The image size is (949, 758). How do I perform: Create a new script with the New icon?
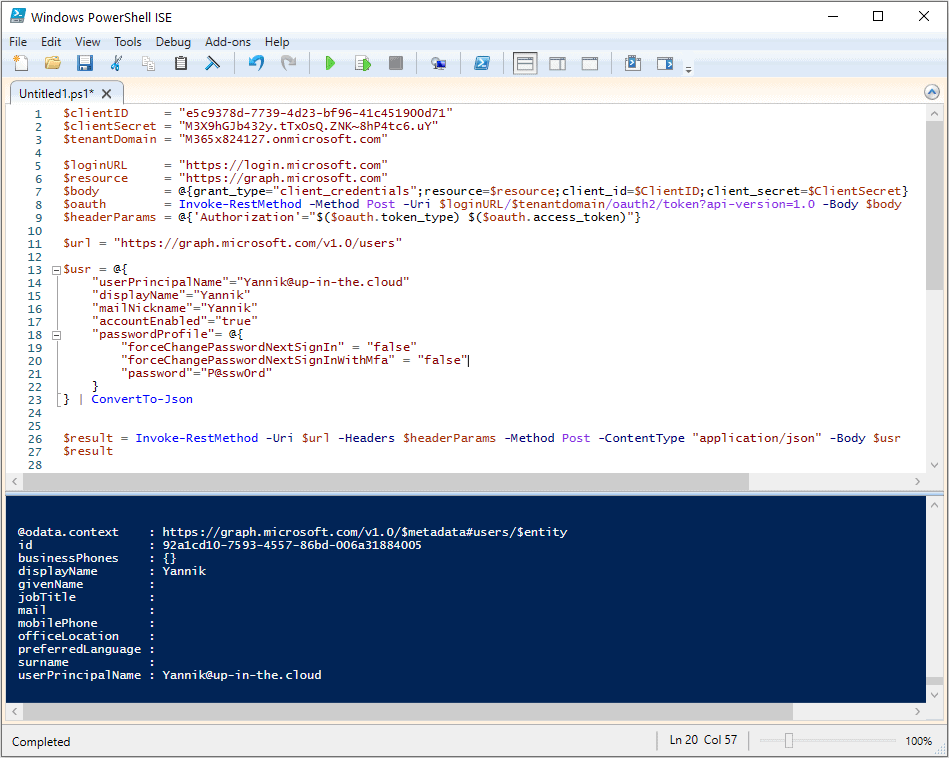tap(21, 63)
